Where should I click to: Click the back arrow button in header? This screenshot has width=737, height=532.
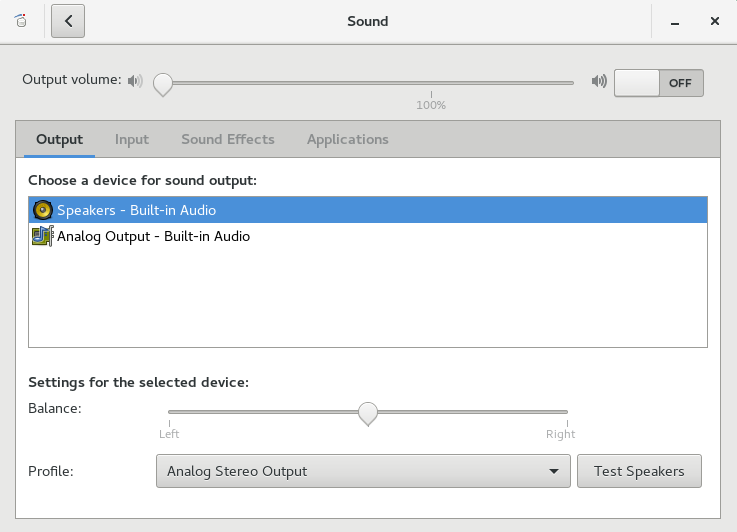pyautogui.click(x=68, y=21)
